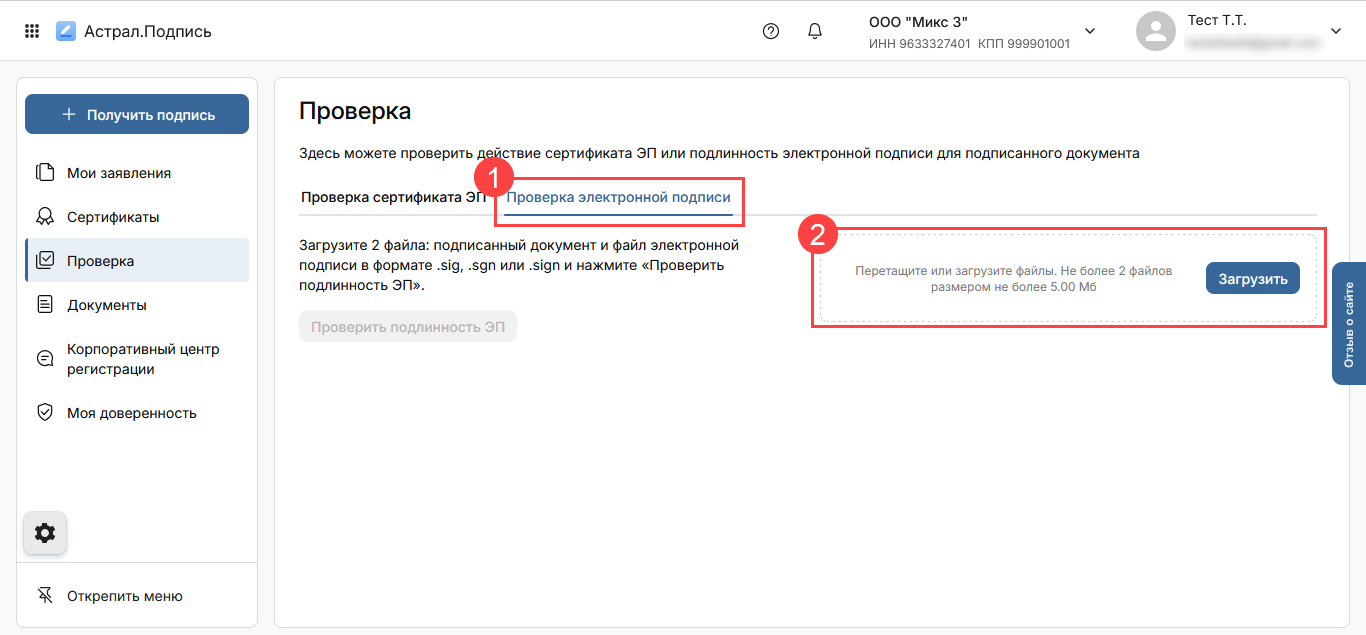The image size is (1366, 635).
Task: Click the Сертификаты ribbon icon
Action: click(x=45, y=217)
